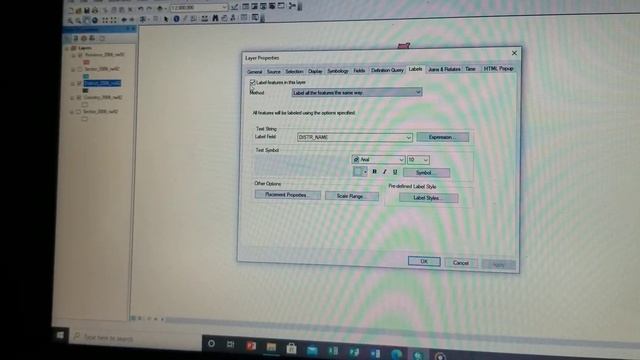Switch to the HTML Popup tab
Viewport: 640px width, 360px height.
point(498,69)
